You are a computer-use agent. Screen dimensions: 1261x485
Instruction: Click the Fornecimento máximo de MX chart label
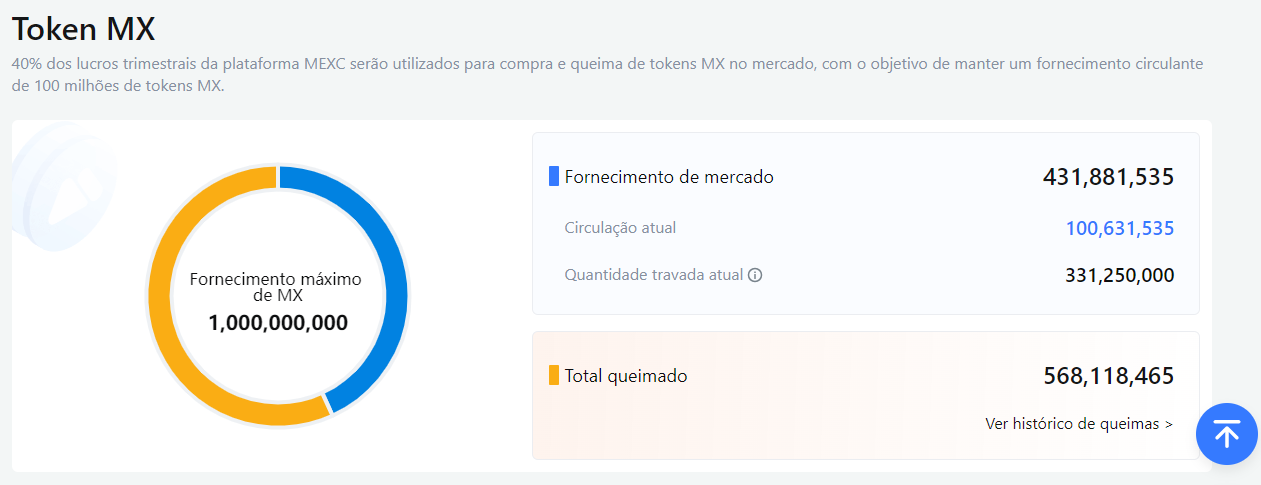pyautogui.click(x=276, y=288)
